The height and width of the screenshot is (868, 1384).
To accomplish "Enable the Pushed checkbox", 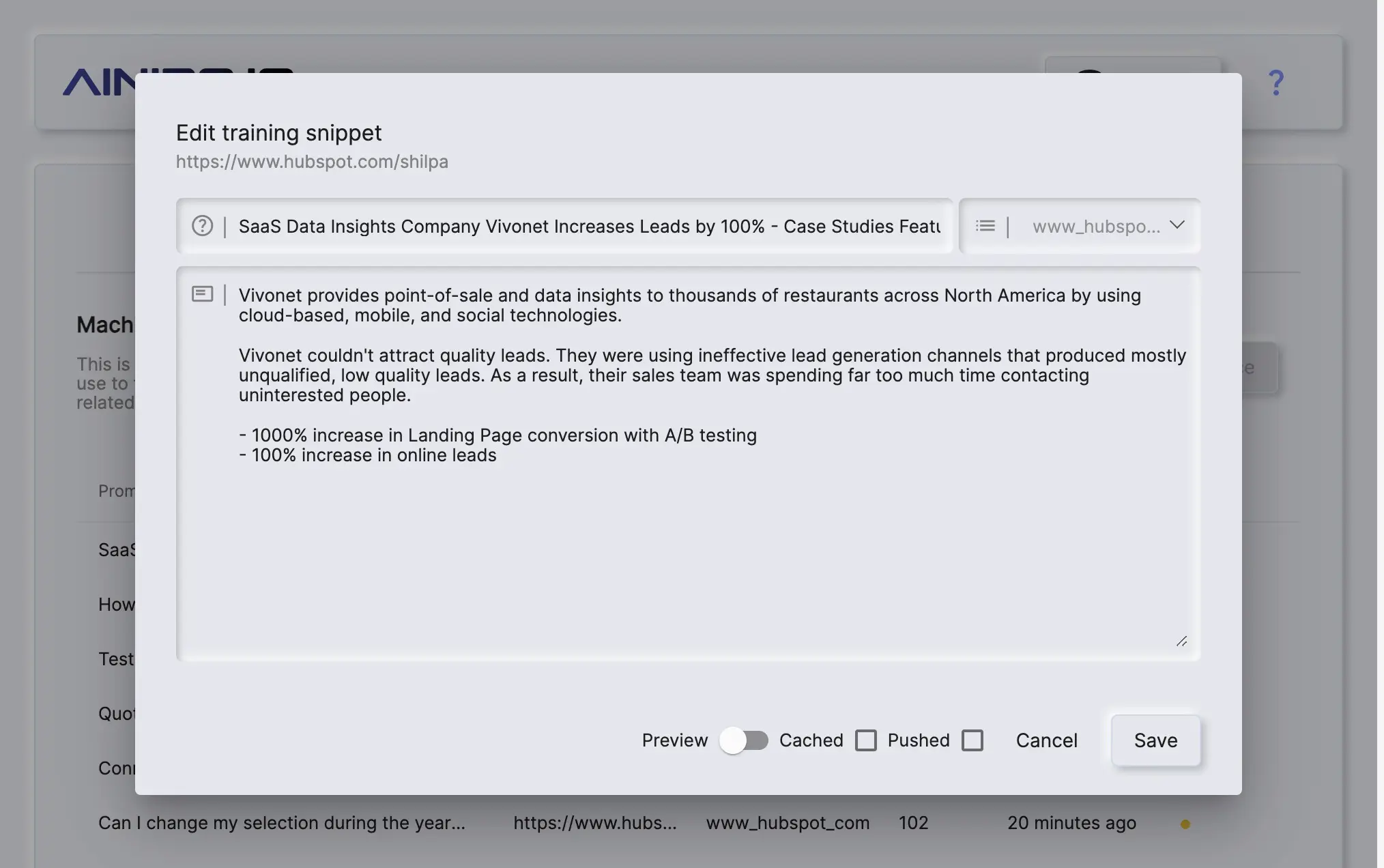I will click(972, 740).
